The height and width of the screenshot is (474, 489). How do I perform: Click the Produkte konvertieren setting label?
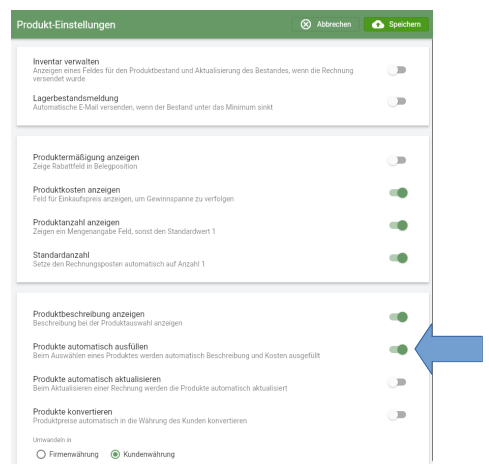click(x=73, y=412)
